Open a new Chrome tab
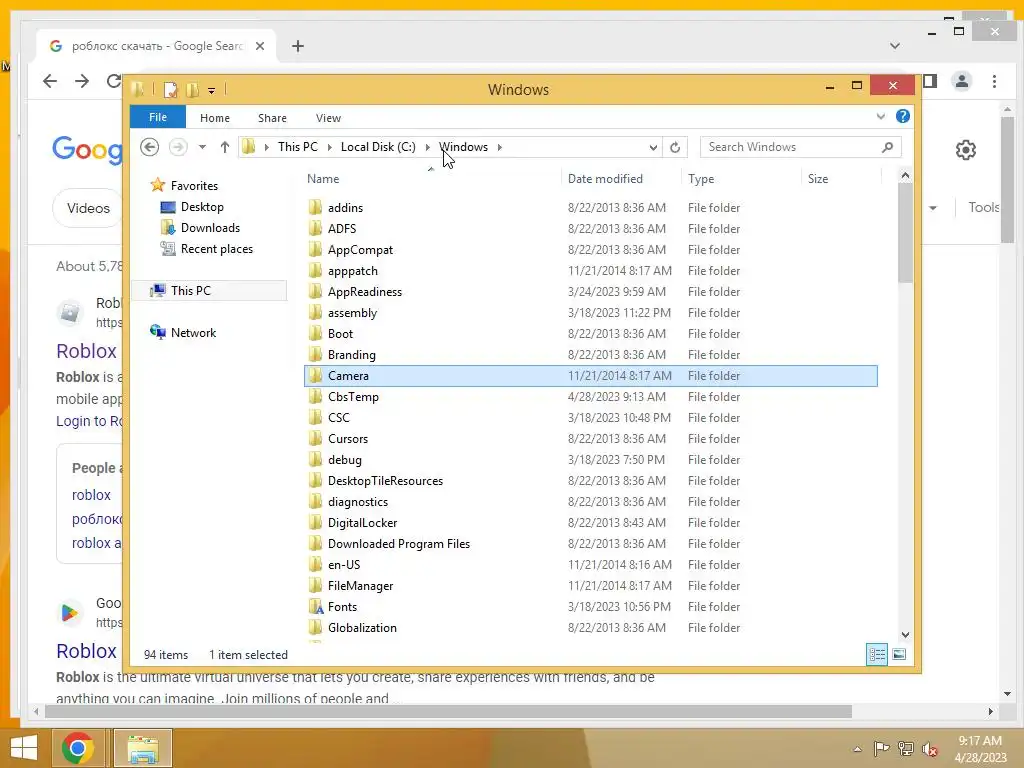 (x=298, y=46)
